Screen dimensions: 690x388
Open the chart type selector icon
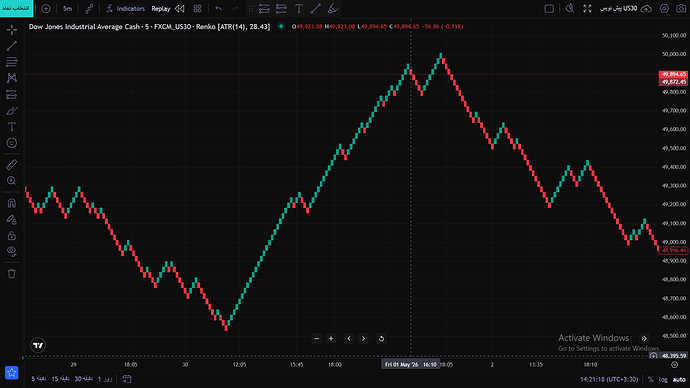pyautogui.click(x=89, y=9)
